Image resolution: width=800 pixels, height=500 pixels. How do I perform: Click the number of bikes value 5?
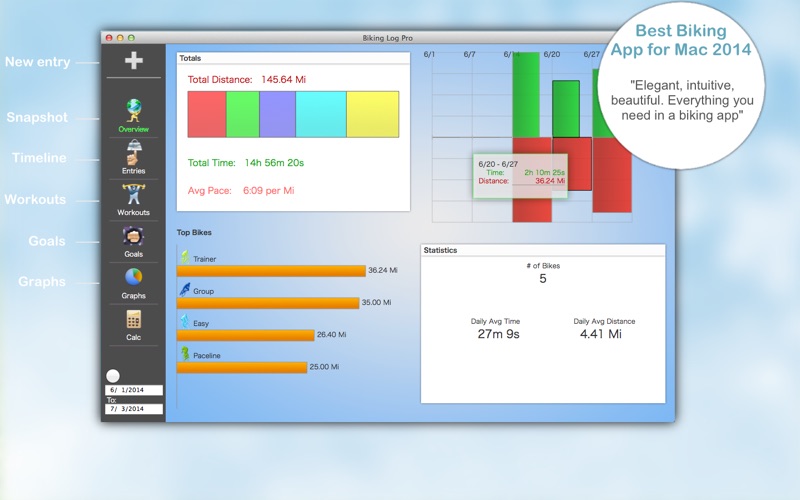(543, 279)
